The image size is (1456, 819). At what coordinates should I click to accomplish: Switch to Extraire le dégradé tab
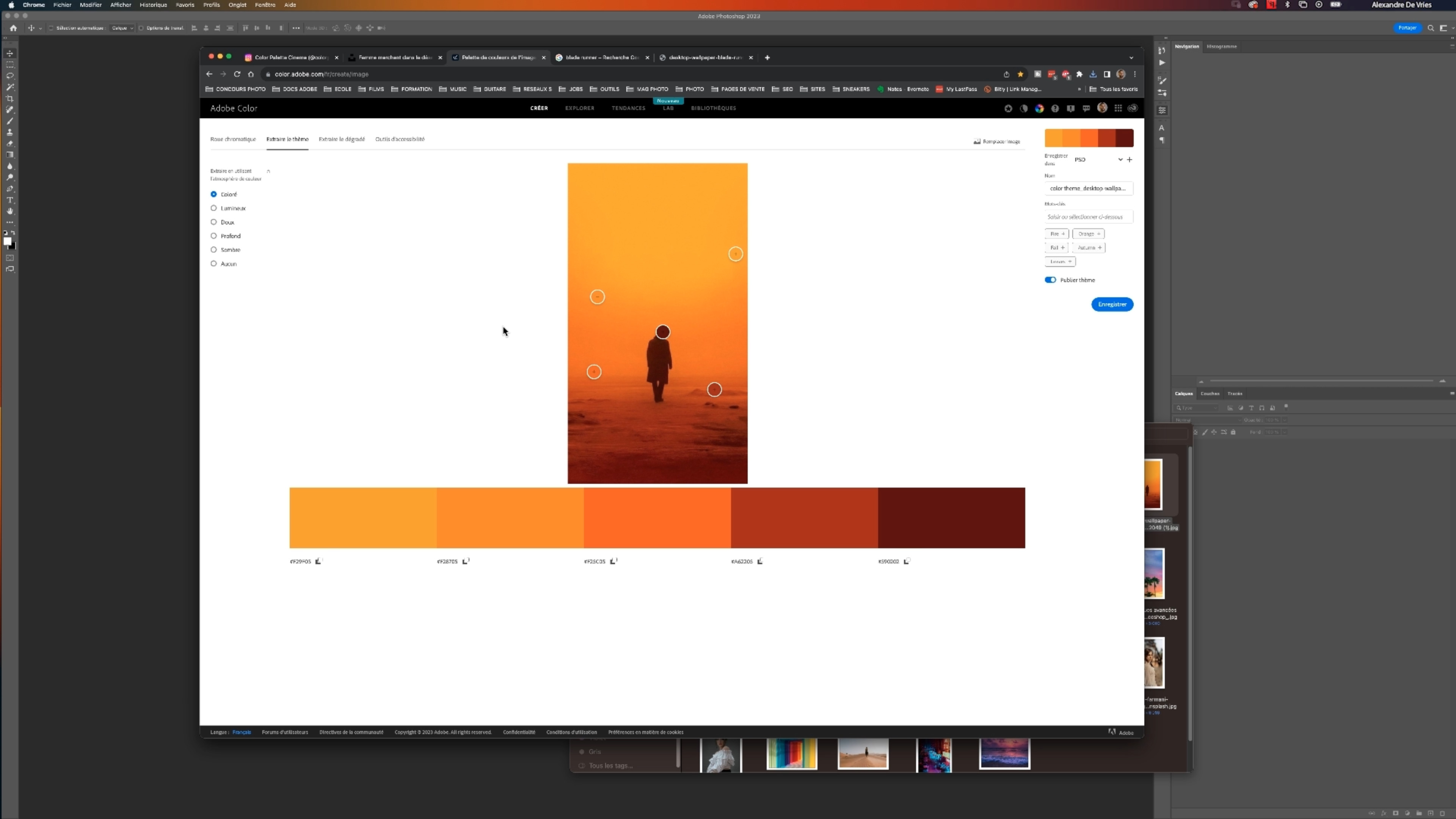click(341, 139)
